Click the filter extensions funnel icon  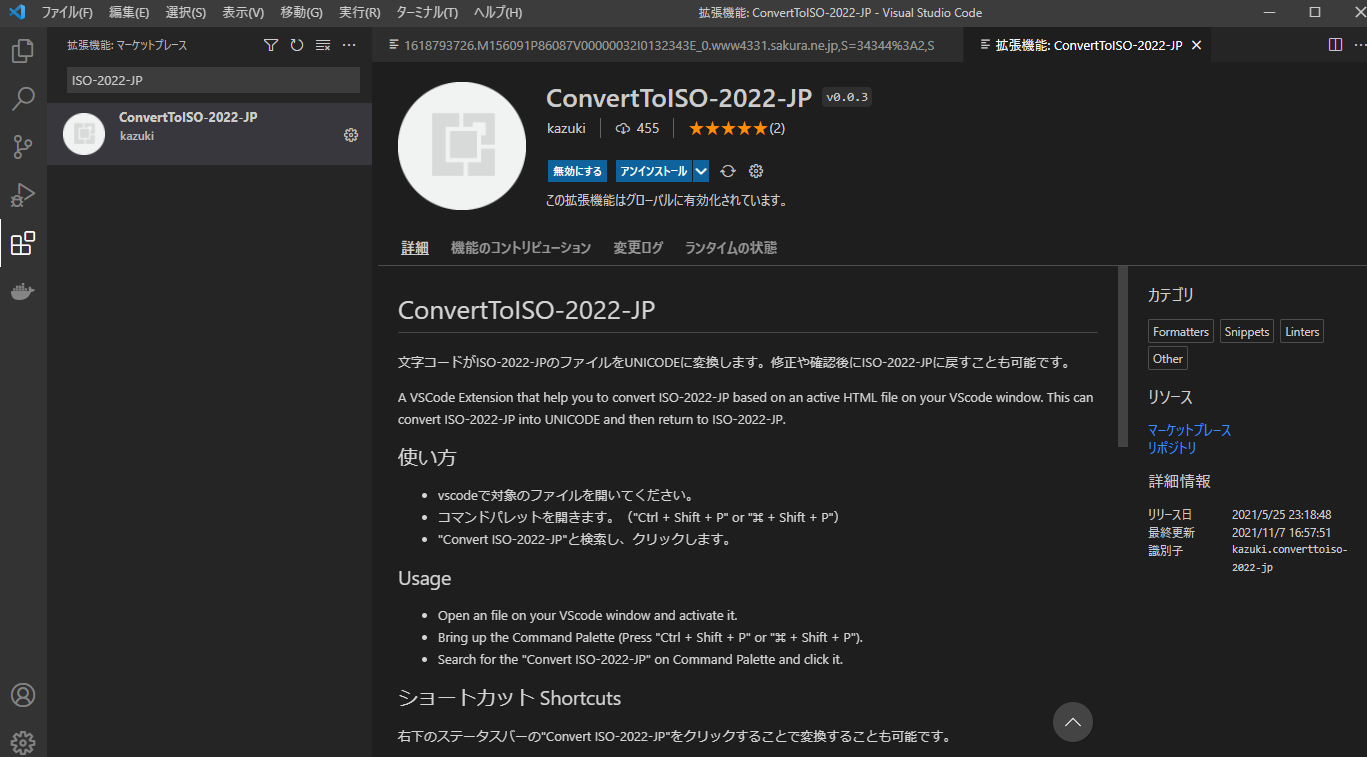pyautogui.click(x=271, y=45)
